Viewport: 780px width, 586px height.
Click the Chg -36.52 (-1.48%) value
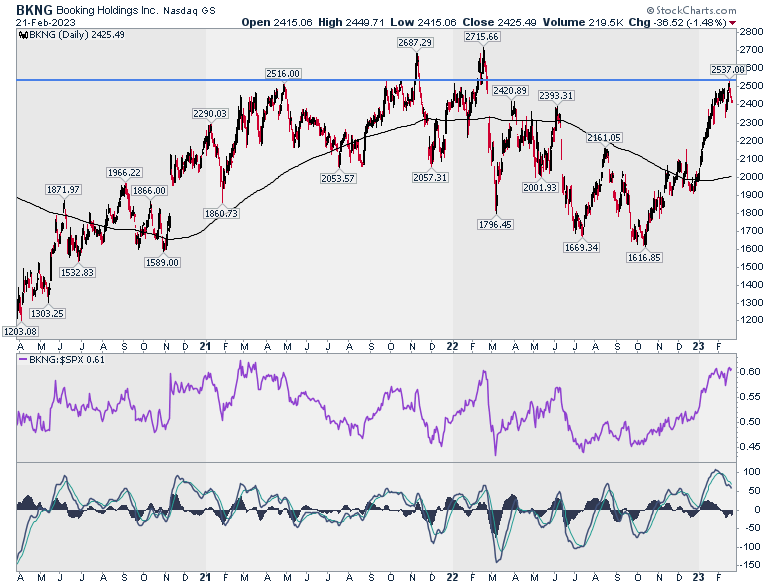click(677, 22)
